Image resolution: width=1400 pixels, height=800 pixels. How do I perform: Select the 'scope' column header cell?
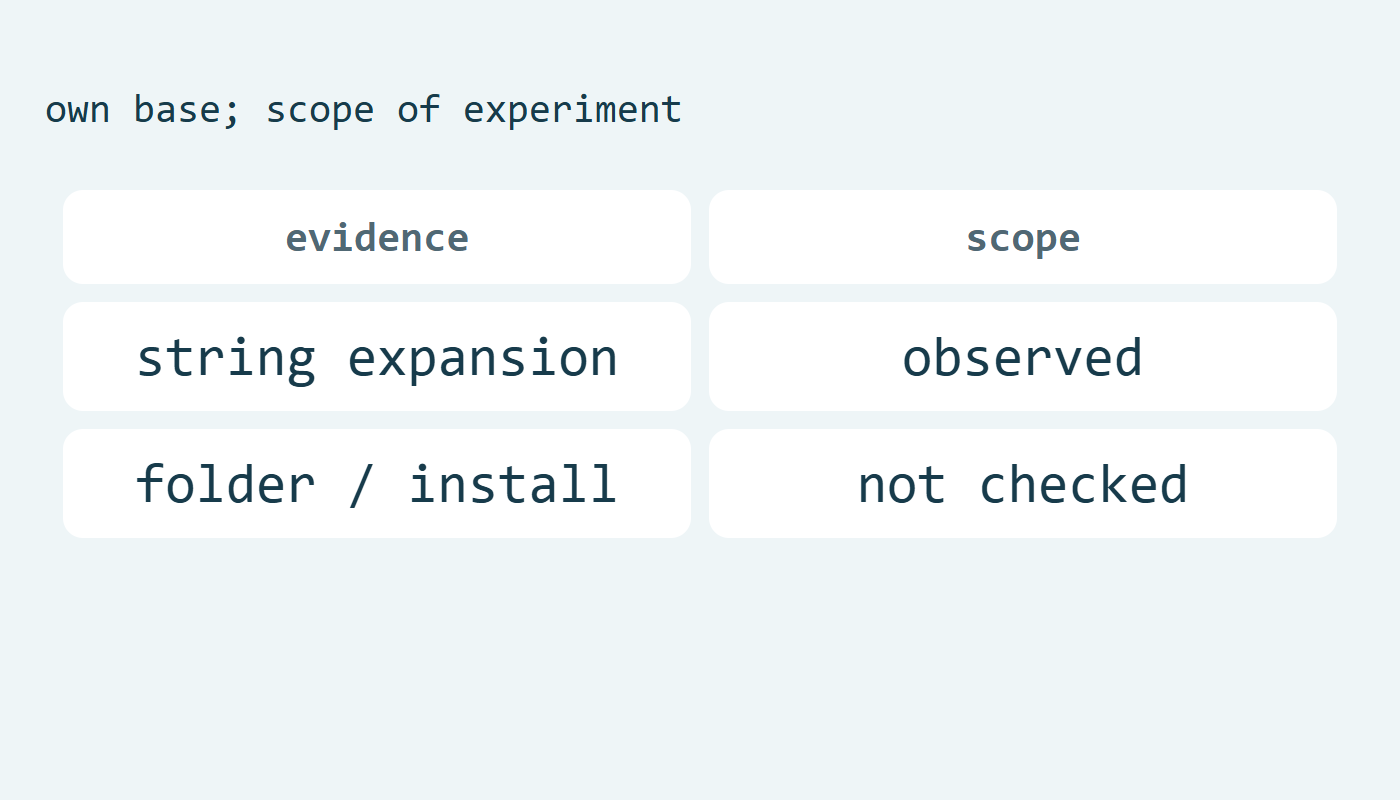point(1023,237)
